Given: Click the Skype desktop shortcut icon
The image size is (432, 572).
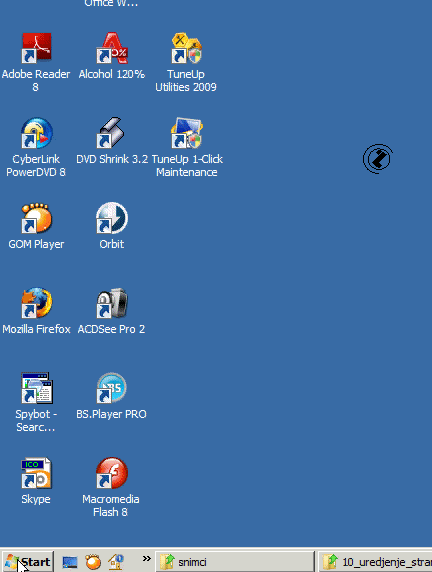Looking at the screenshot, I should pyautogui.click(x=36, y=473).
